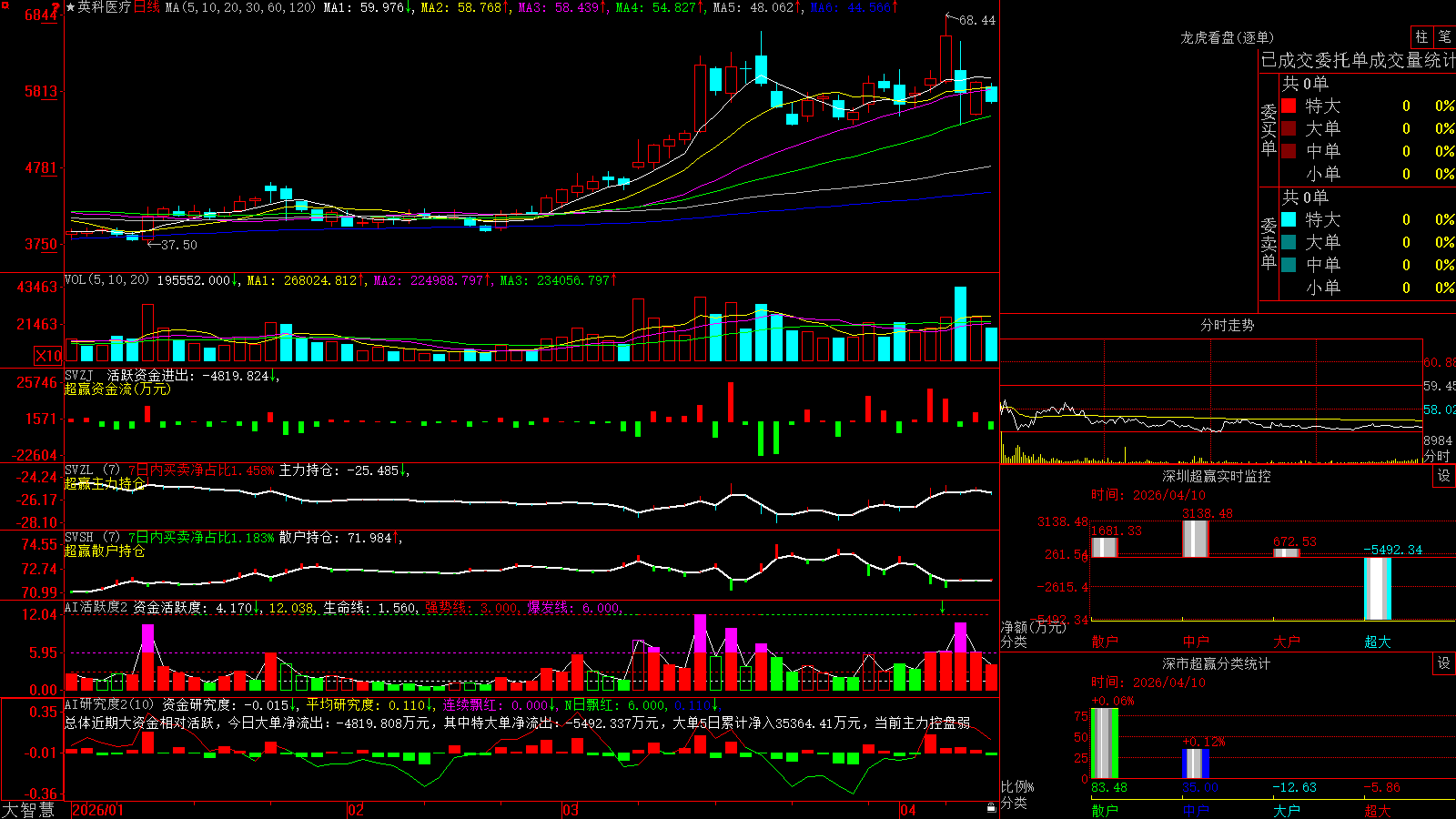Click the cyan 特大 sell-order swatch
Viewport: 1456px width, 819px height.
(x=1289, y=219)
